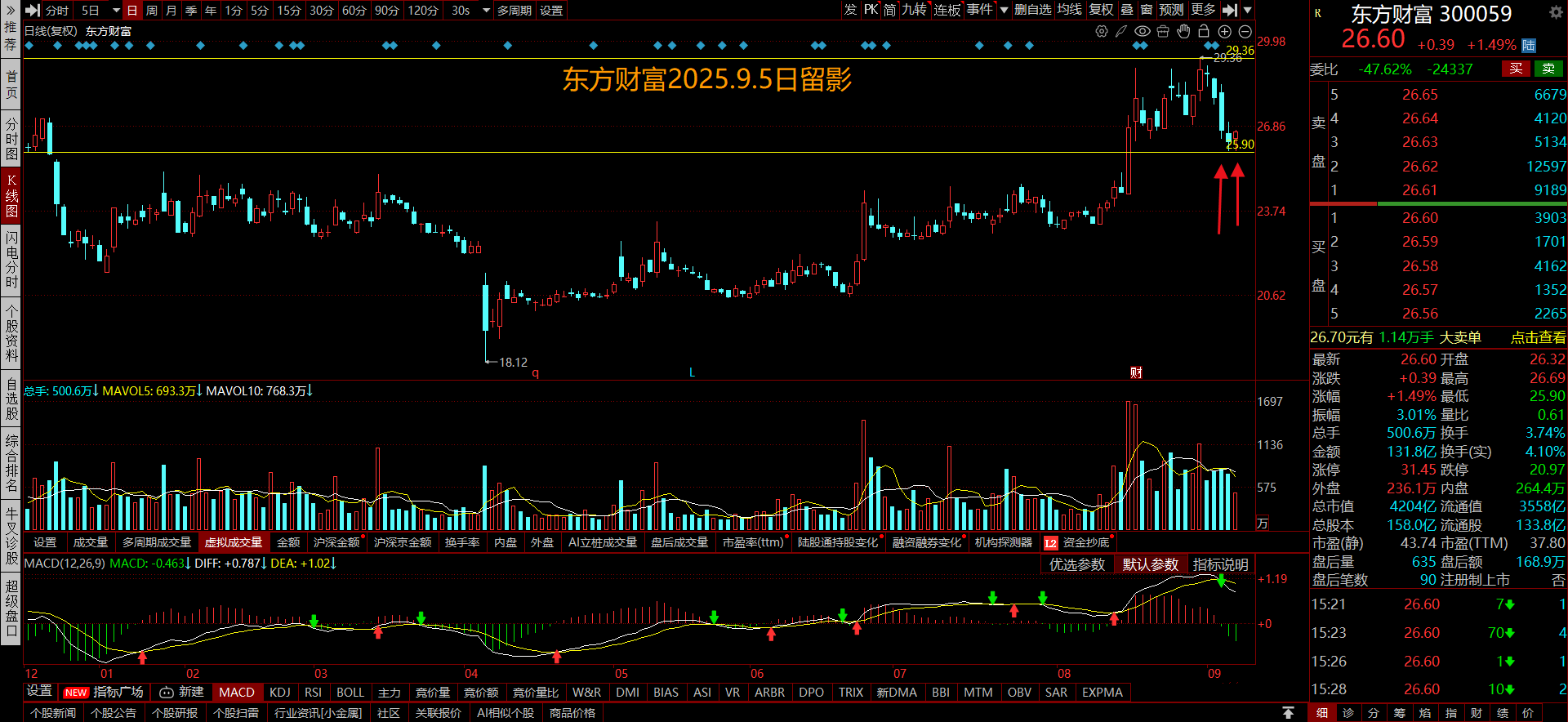
Task: Switch to daily 日 K-line period
Action: click(x=132, y=11)
